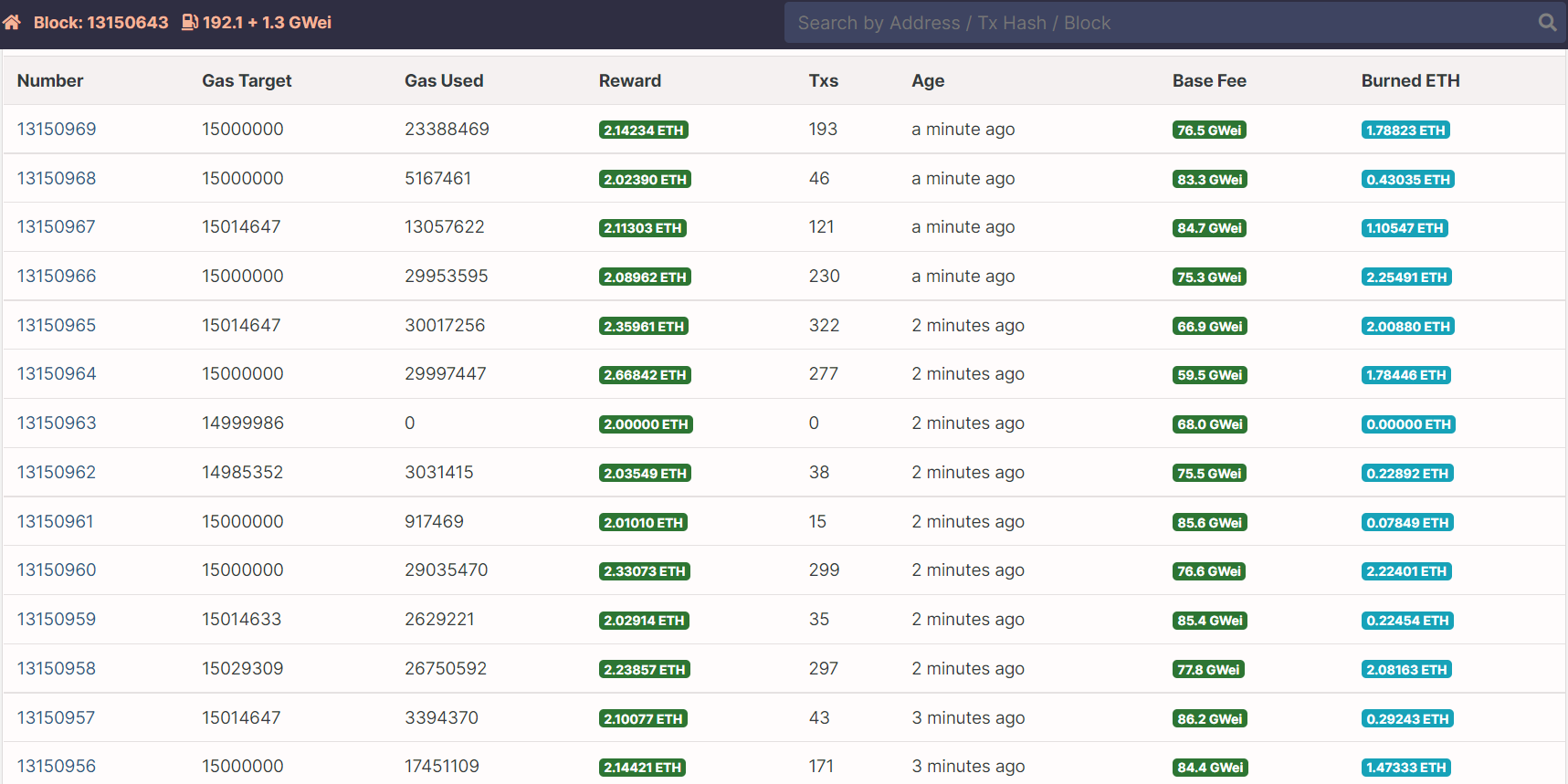Open block 13150963 details
Screen dimensions: 1568x784
(x=57, y=423)
